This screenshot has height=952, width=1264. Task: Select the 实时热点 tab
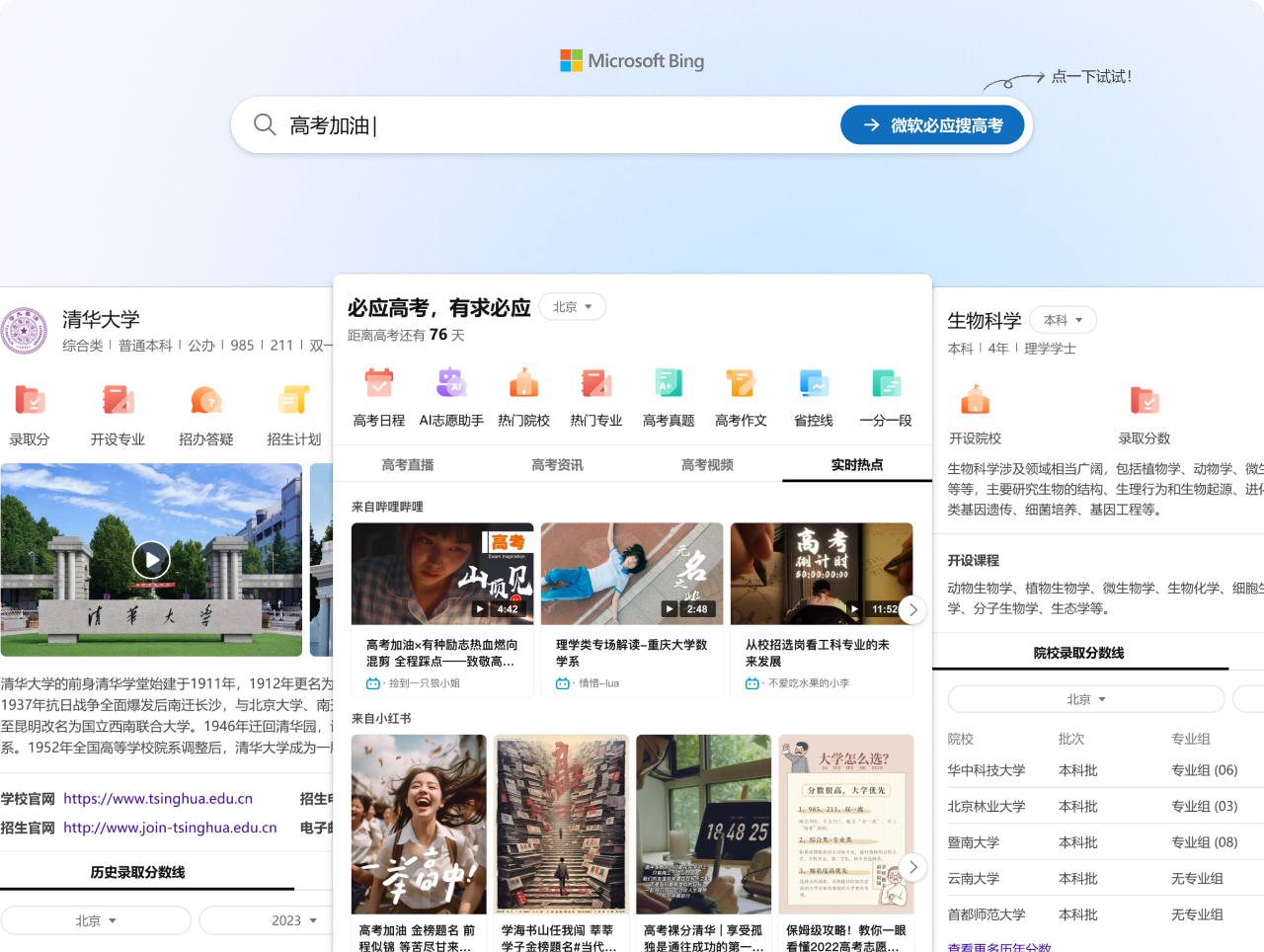click(857, 465)
